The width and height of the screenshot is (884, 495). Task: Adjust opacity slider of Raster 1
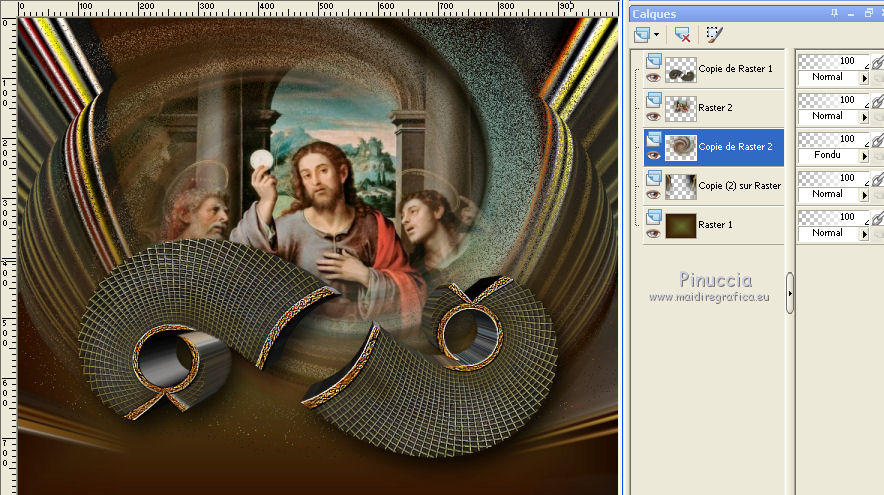[x=833, y=216]
